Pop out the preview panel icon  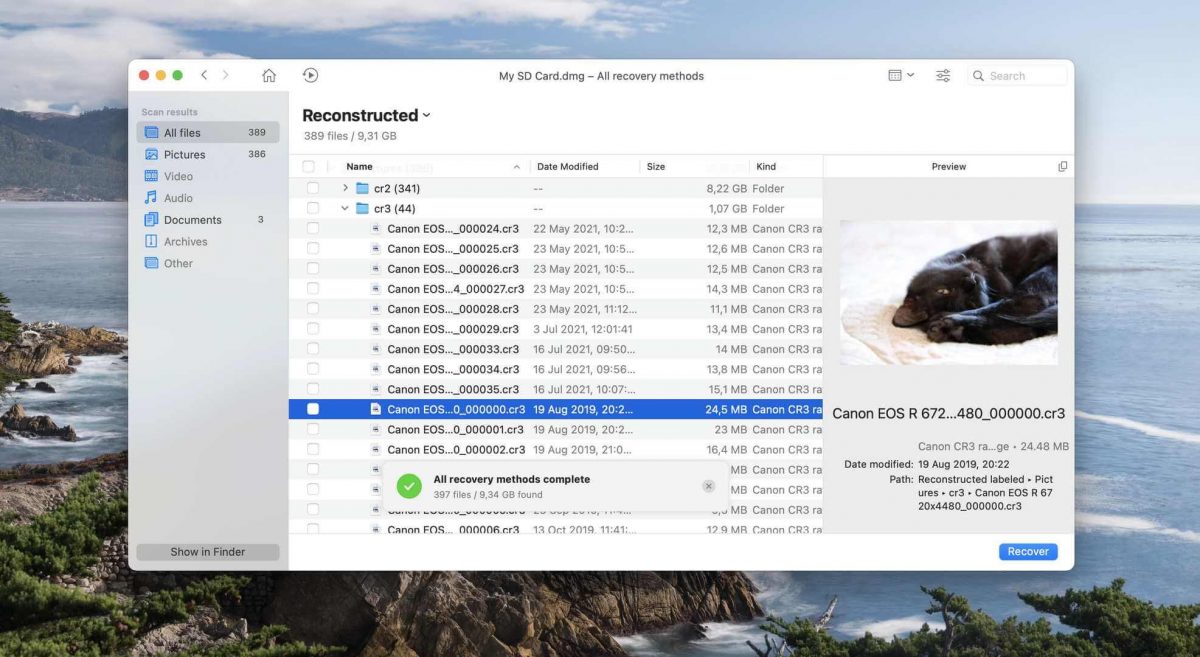[1062, 167]
